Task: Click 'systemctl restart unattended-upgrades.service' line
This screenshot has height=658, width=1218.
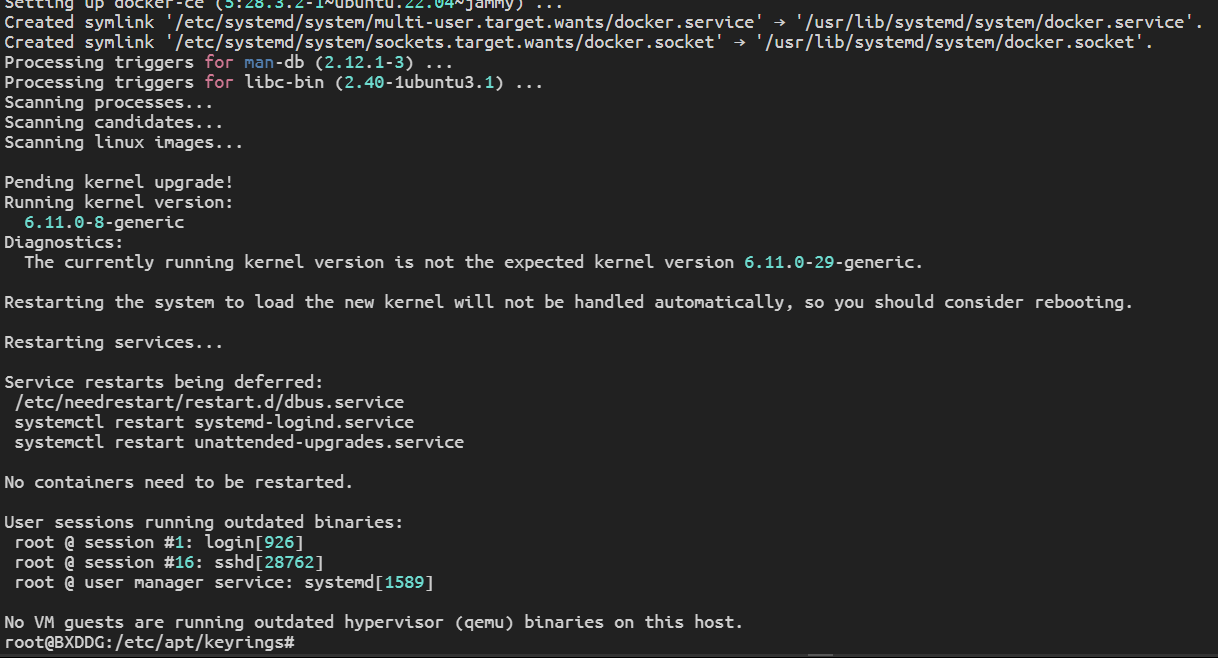Action: coord(239,442)
